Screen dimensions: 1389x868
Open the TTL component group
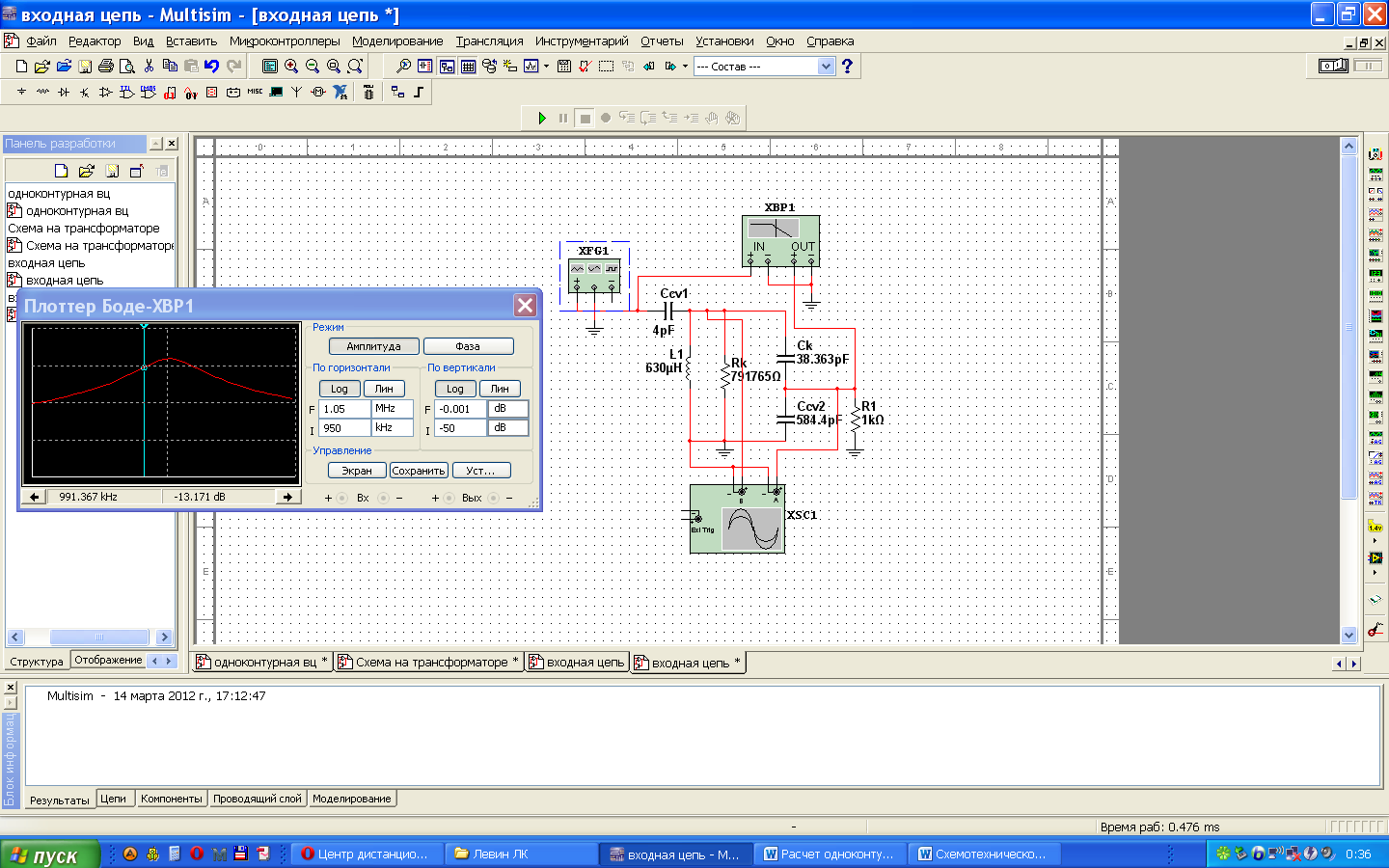click(126, 93)
